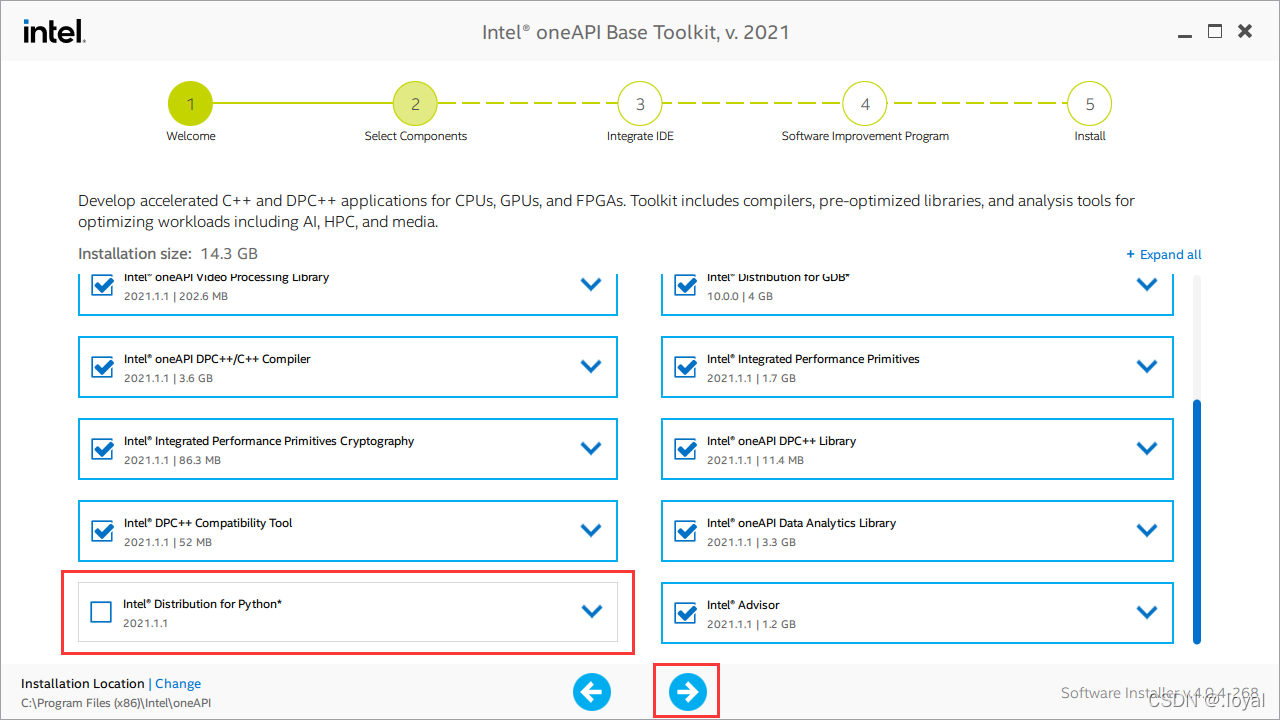
Task: Expand Video Processing Library details chevron
Action: coord(591,285)
